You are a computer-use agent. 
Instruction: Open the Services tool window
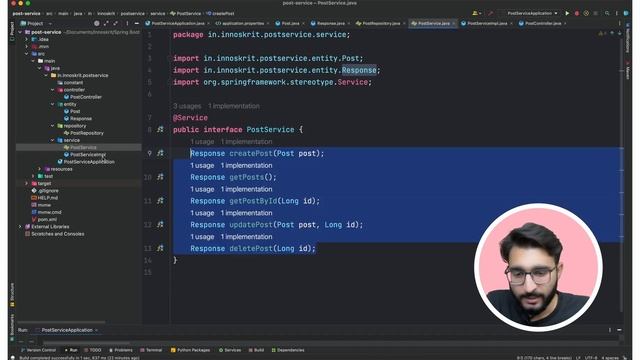230,350
